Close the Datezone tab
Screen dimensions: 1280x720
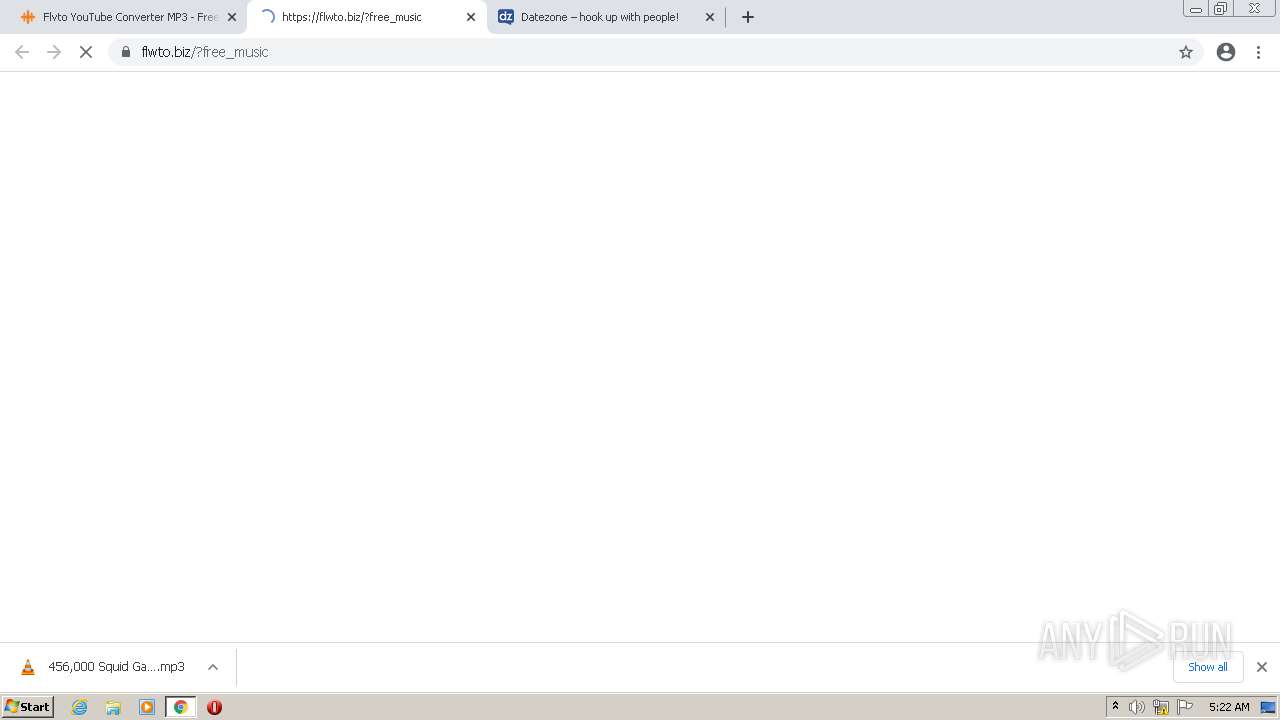point(710,17)
